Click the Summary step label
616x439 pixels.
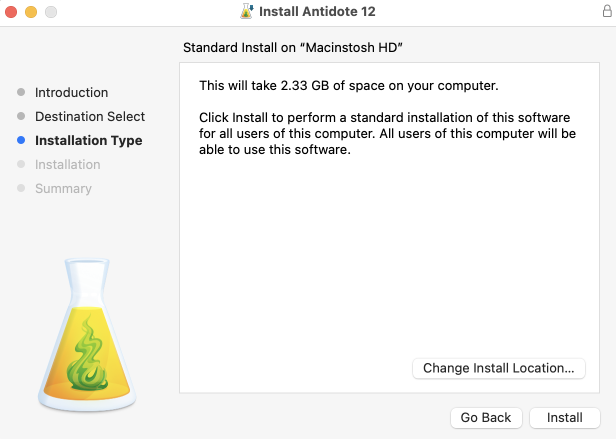63,189
